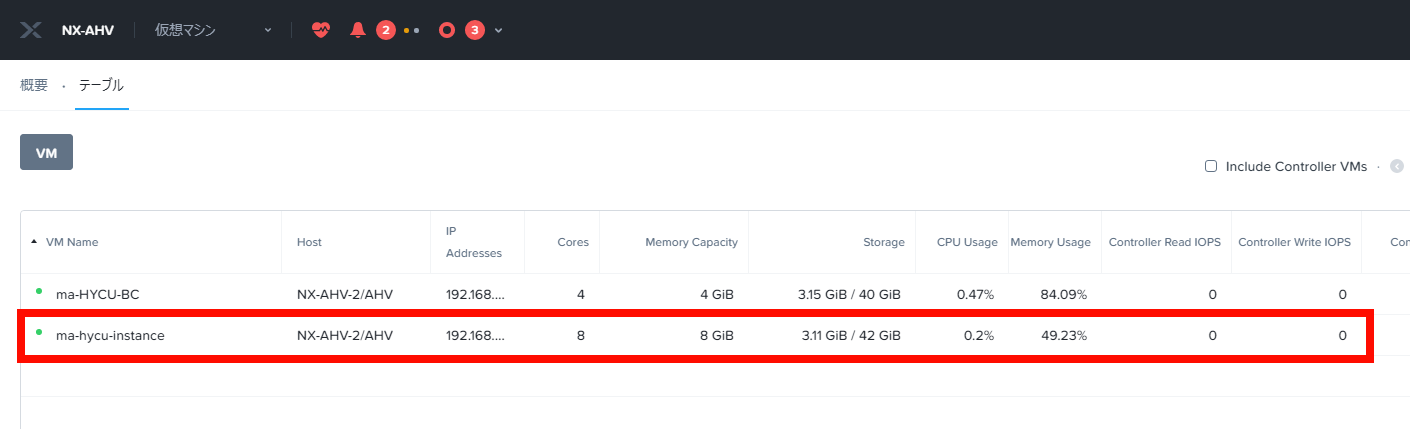The image size is (1410, 429).
Task: Sort by VM Name column header
Action: pyautogui.click(x=72, y=242)
